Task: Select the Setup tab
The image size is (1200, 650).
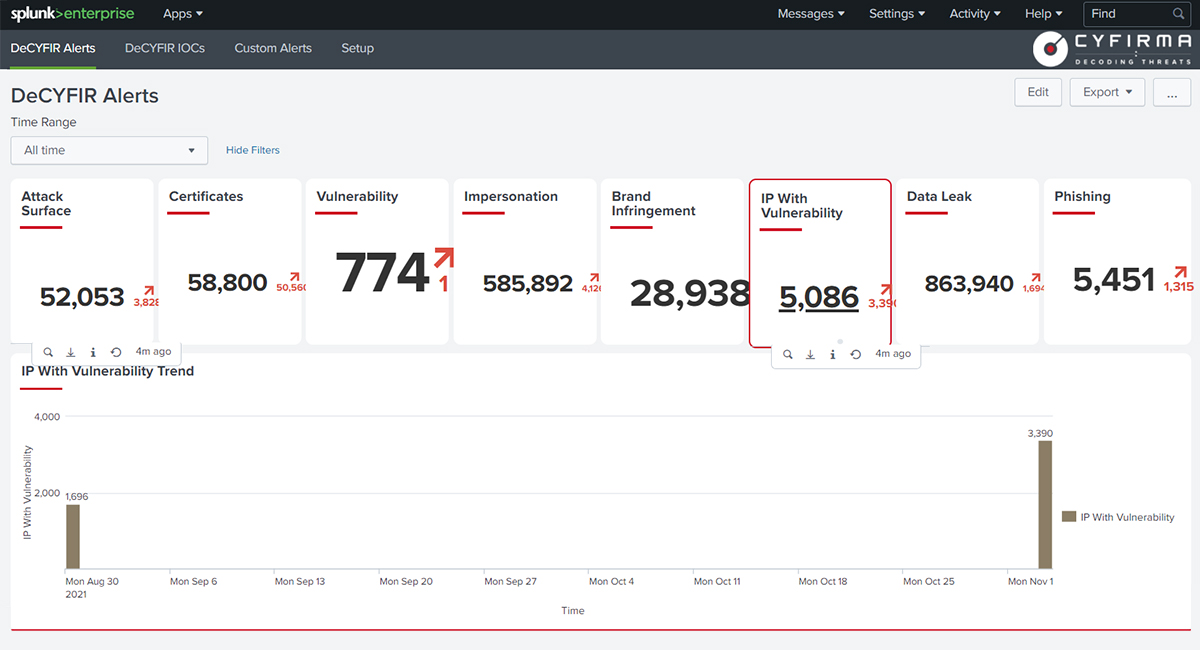Action: click(x=357, y=48)
